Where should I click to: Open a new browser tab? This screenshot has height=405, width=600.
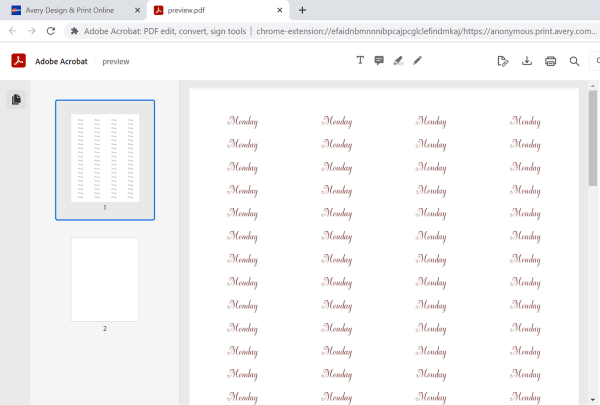pyautogui.click(x=302, y=10)
